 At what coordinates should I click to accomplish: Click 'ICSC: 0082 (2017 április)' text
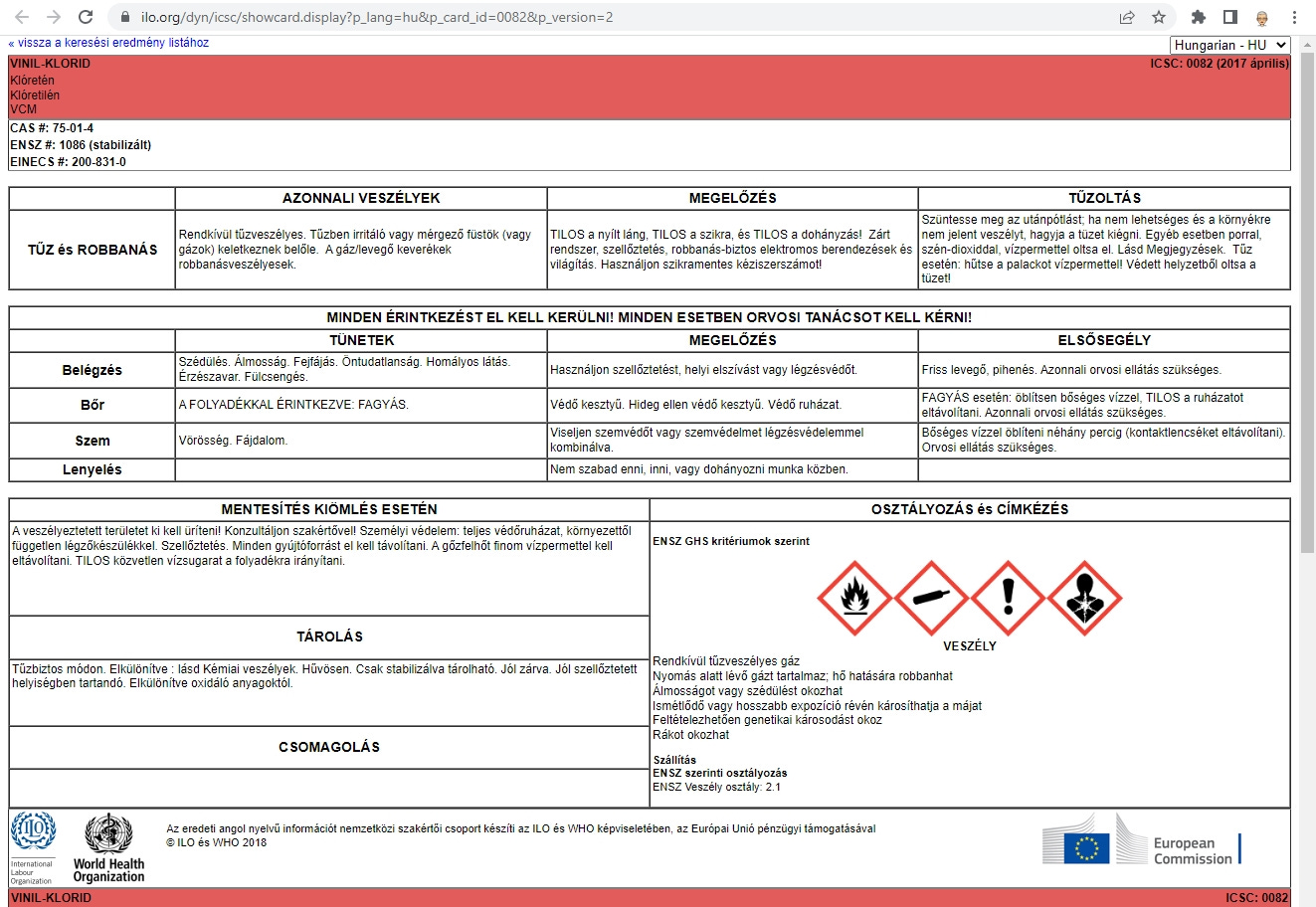[1220, 64]
